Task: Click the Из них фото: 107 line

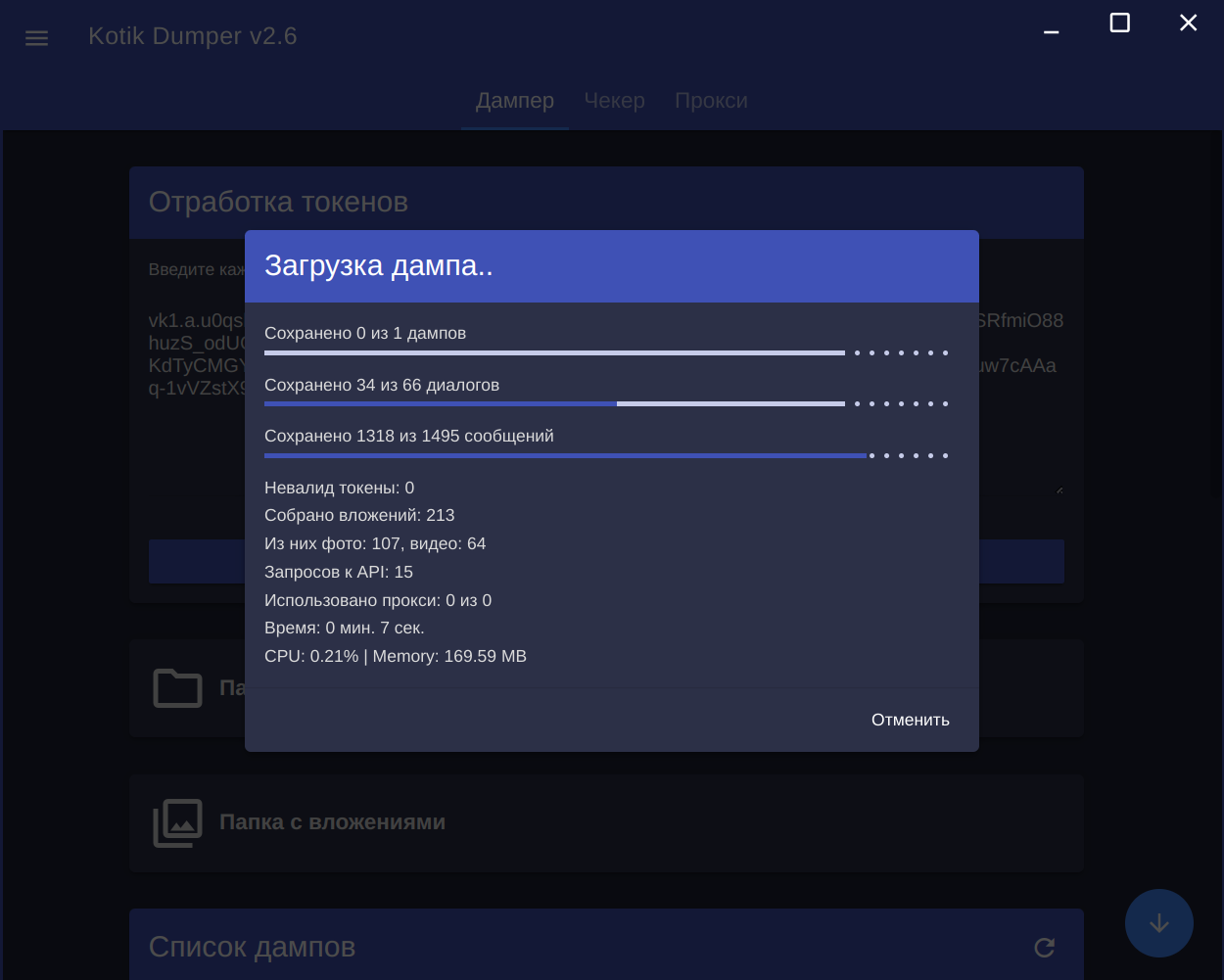Action: pyautogui.click(x=375, y=543)
